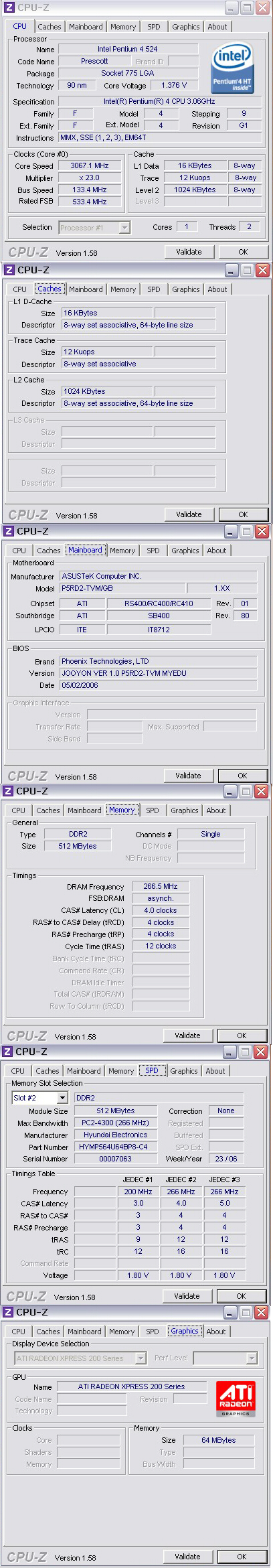
Task: Click the CPU-Z title icon in the CPU tab window
Action: click(x=9, y=8)
